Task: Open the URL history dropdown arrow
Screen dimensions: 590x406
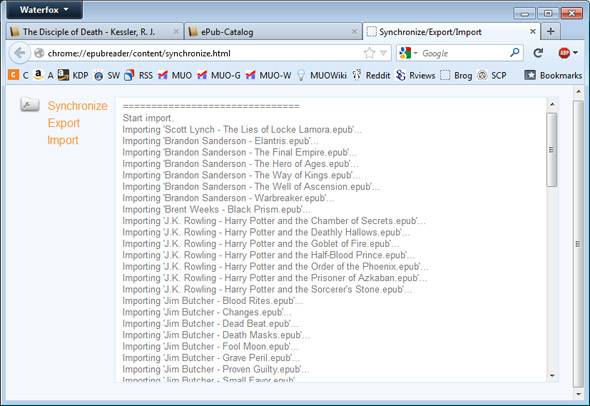Action: 383,53
